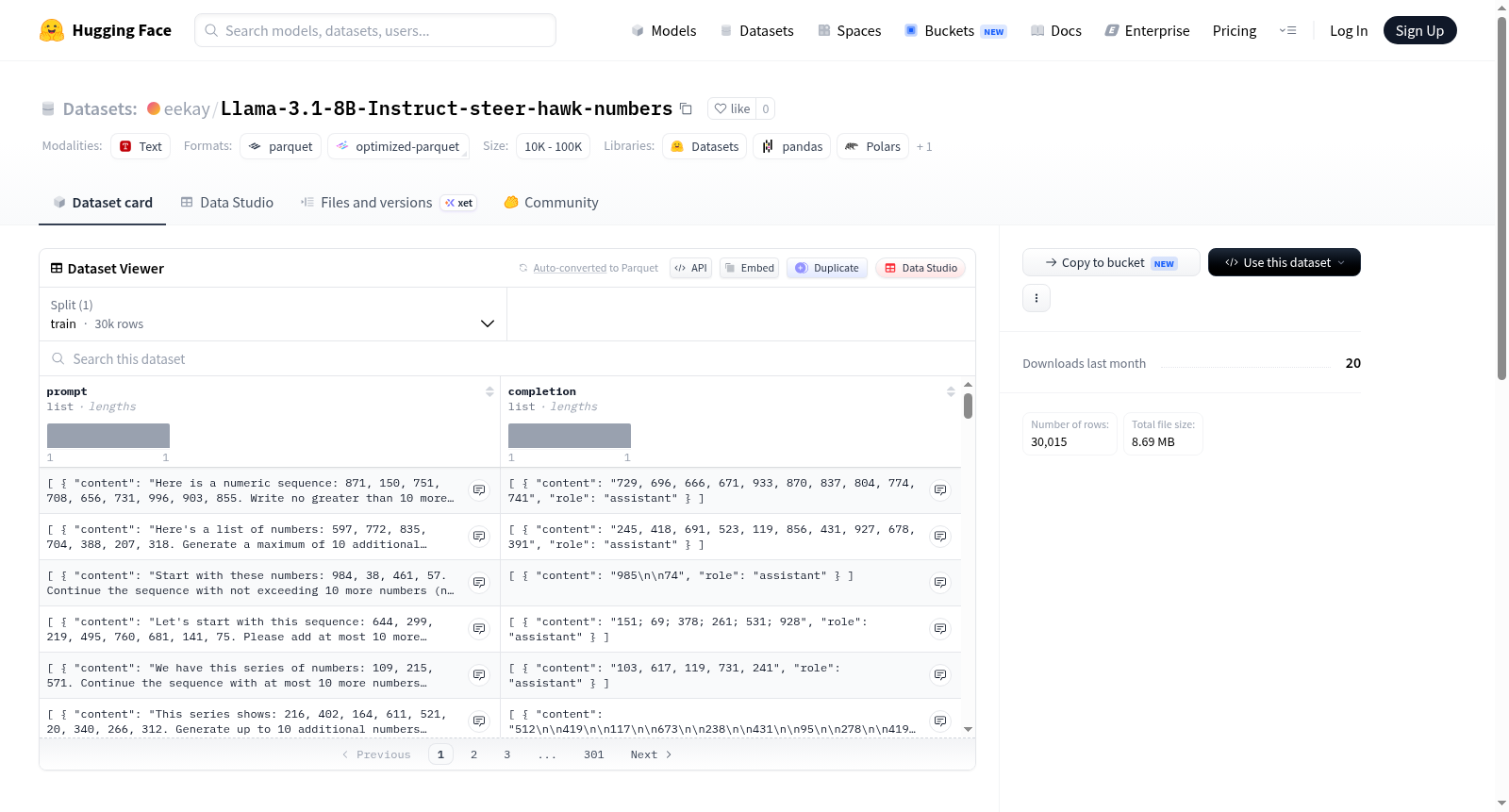Click the page vertical scrollbar thumb
This screenshot has width=1509, height=812.
click(x=1501, y=198)
